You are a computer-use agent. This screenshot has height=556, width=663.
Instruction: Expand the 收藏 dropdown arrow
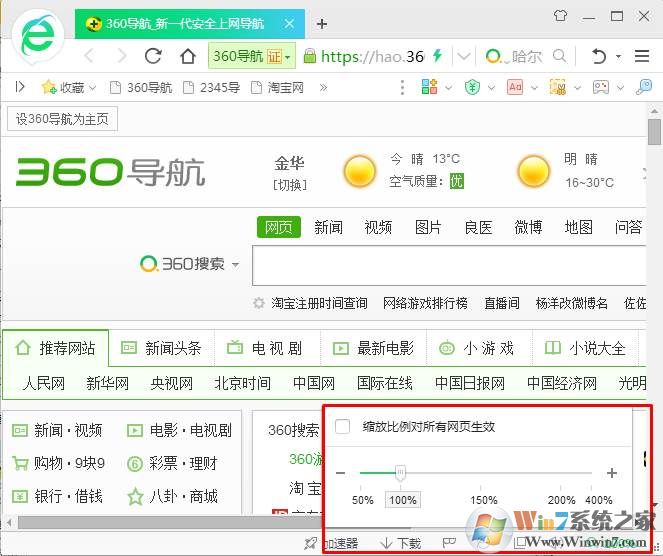93,88
